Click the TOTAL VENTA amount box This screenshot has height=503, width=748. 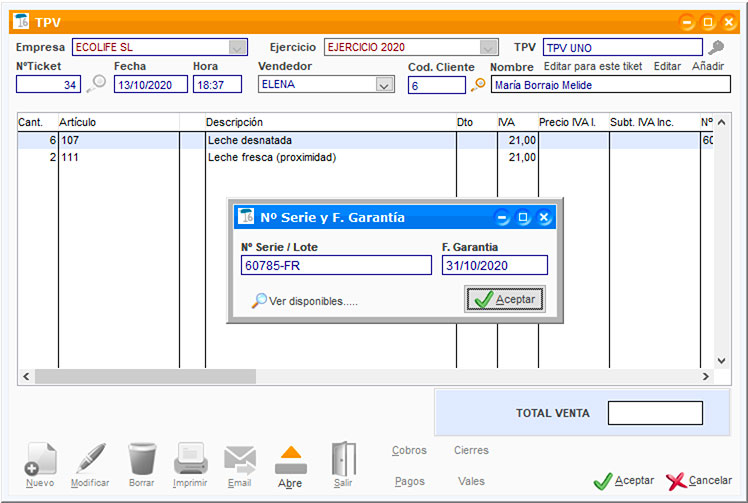pos(655,413)
